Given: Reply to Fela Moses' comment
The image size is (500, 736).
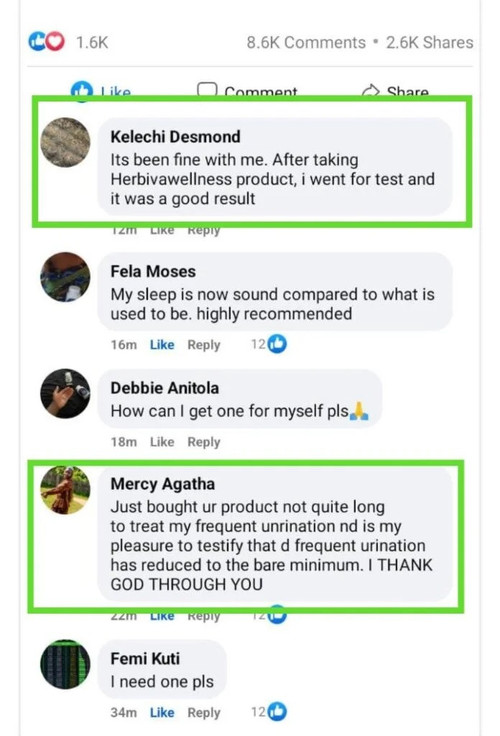Looking at the screenshot, I should (204, 345).
